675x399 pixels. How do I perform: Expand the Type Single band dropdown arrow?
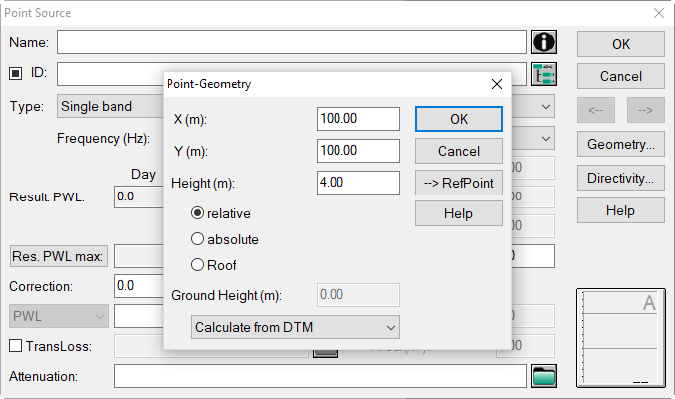pyautogui.click(x=545, y=106)
